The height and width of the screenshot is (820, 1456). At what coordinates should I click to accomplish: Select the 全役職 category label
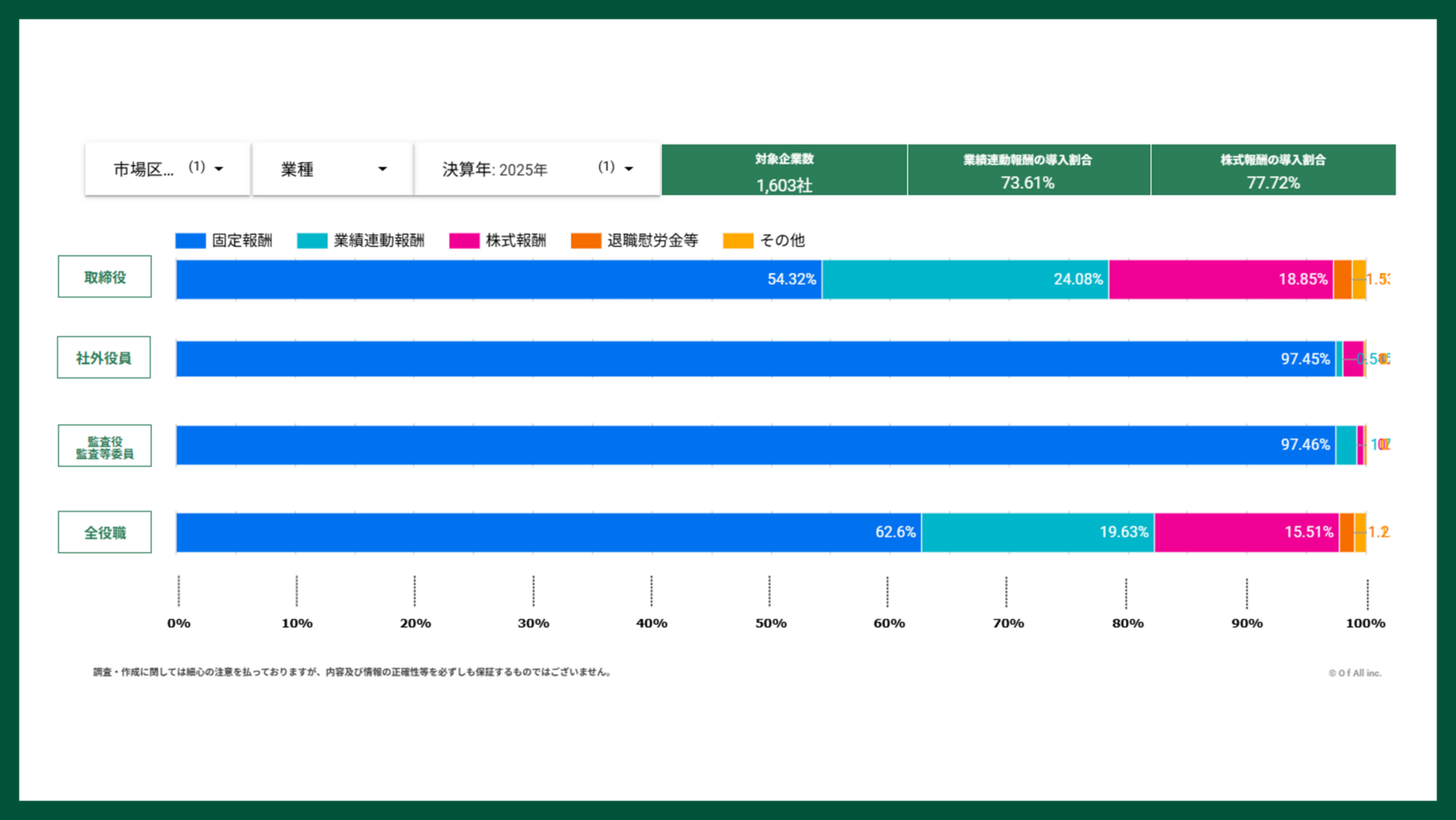(x=105, y=533)
